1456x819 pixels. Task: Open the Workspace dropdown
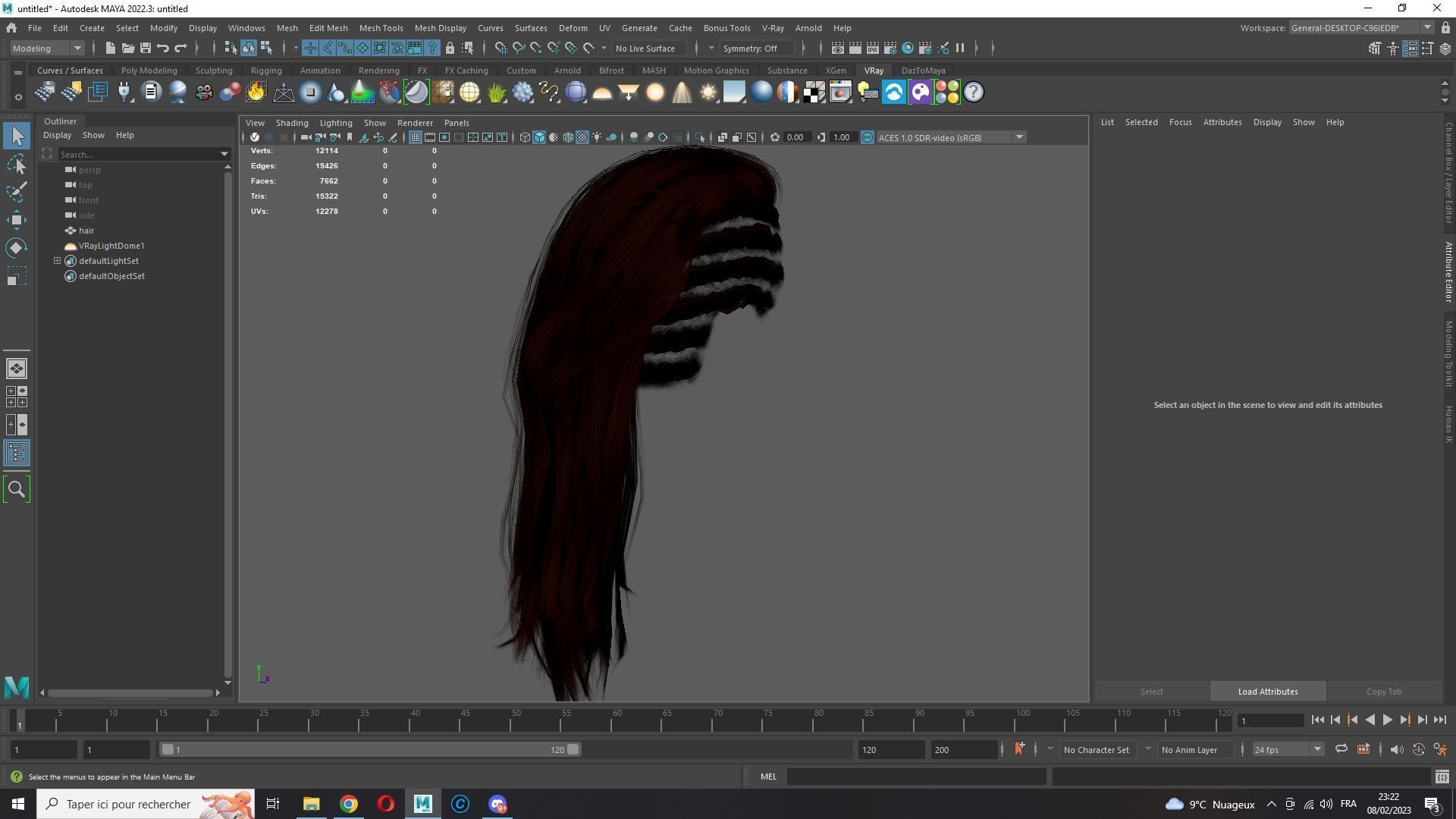[1361, 28]
